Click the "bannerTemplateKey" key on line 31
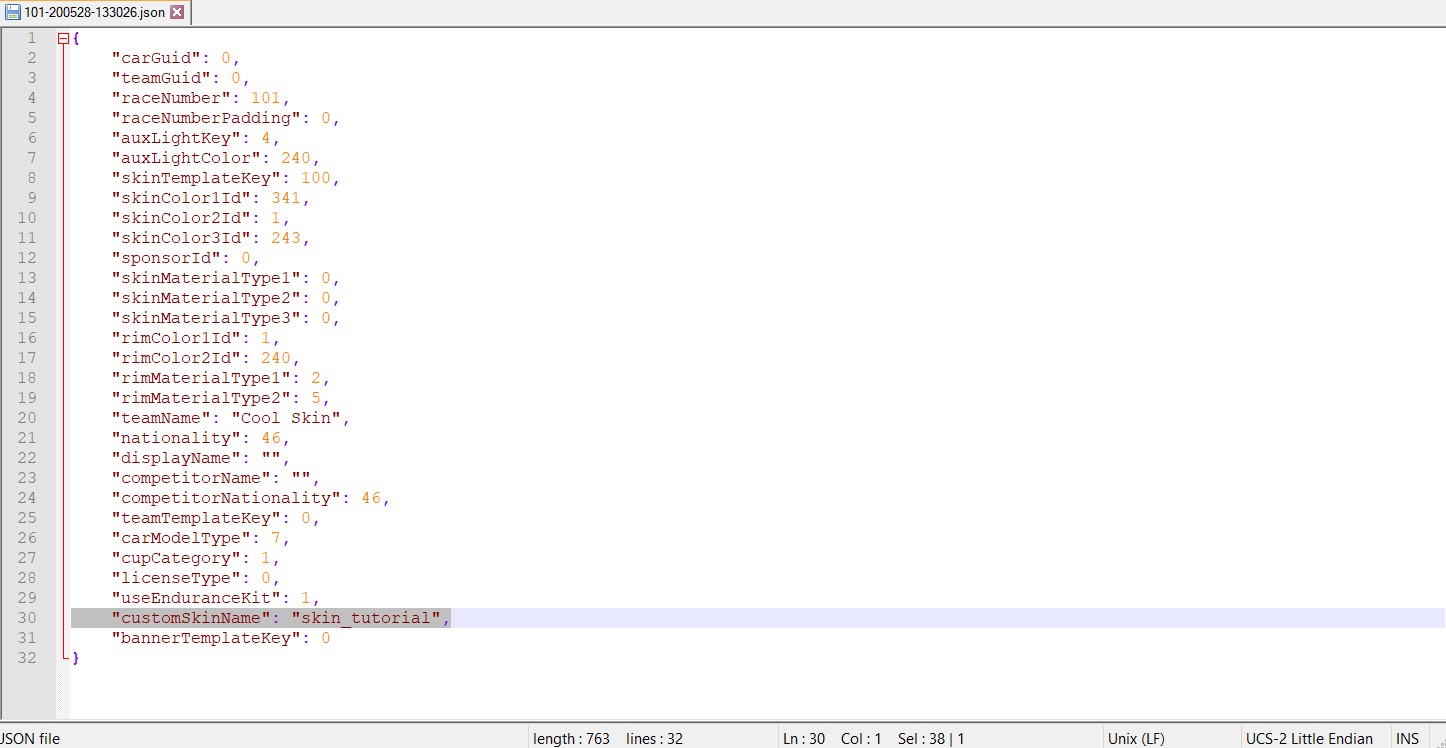This screenshot has width=1446, height=748. coord(206,638)
